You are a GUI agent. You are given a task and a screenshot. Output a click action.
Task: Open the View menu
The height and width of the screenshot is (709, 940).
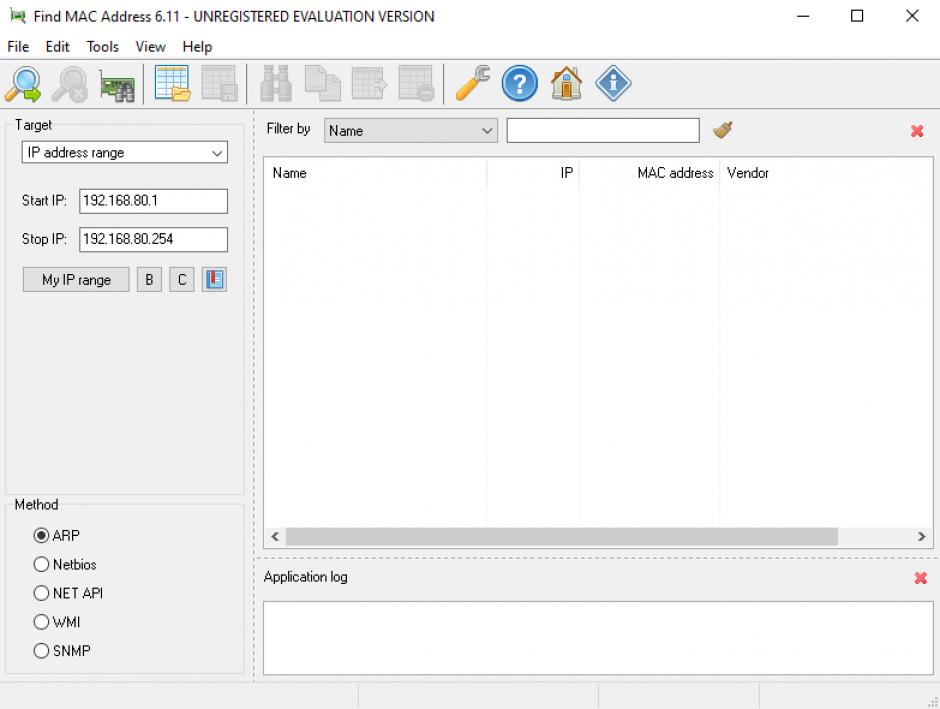150,47
